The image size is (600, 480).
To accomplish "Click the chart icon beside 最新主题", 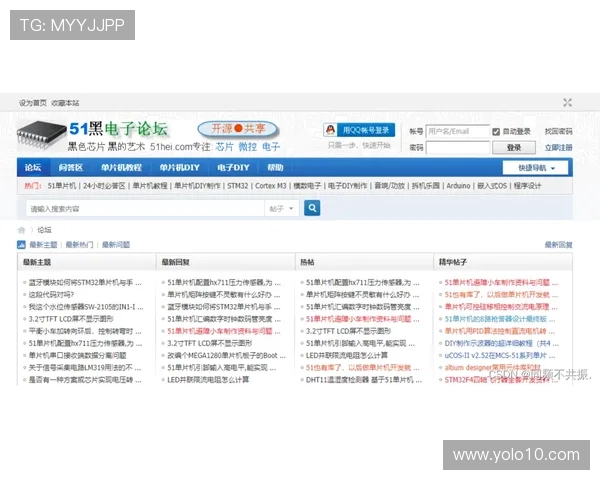I will 21,245.
